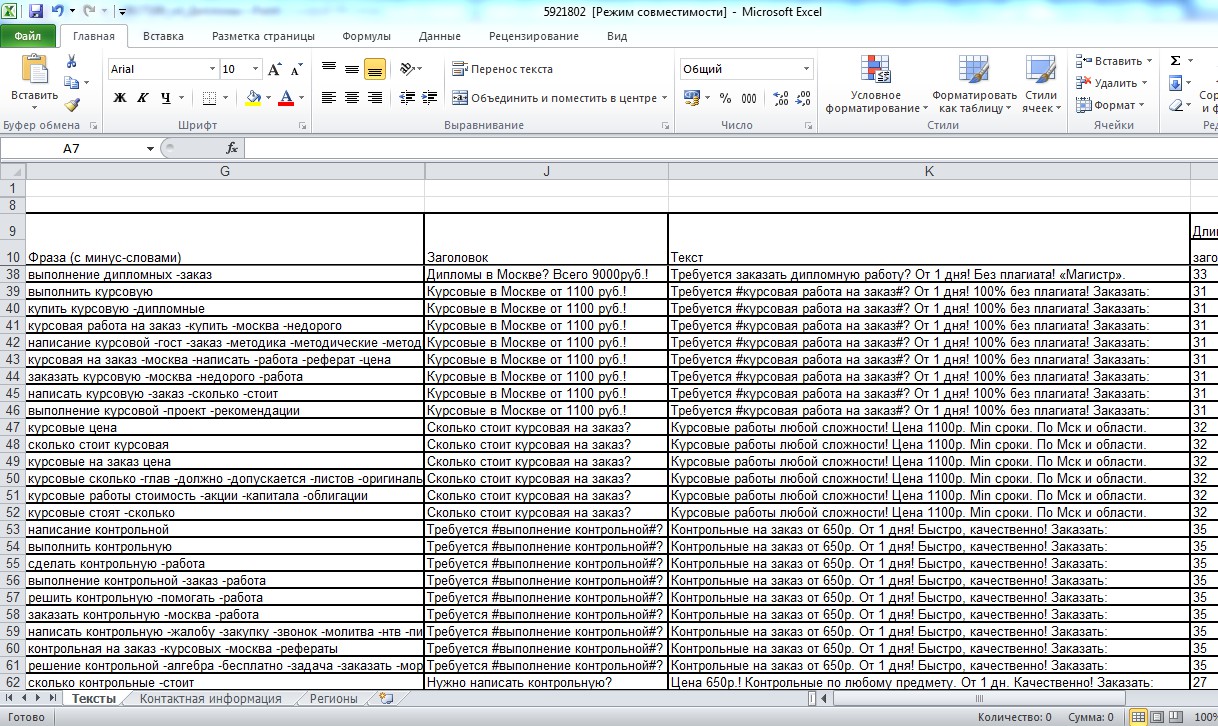The width and height of the screenshot is (1218, 726).
Task: Decrease decimal places
Action: (x=804, y=98)
